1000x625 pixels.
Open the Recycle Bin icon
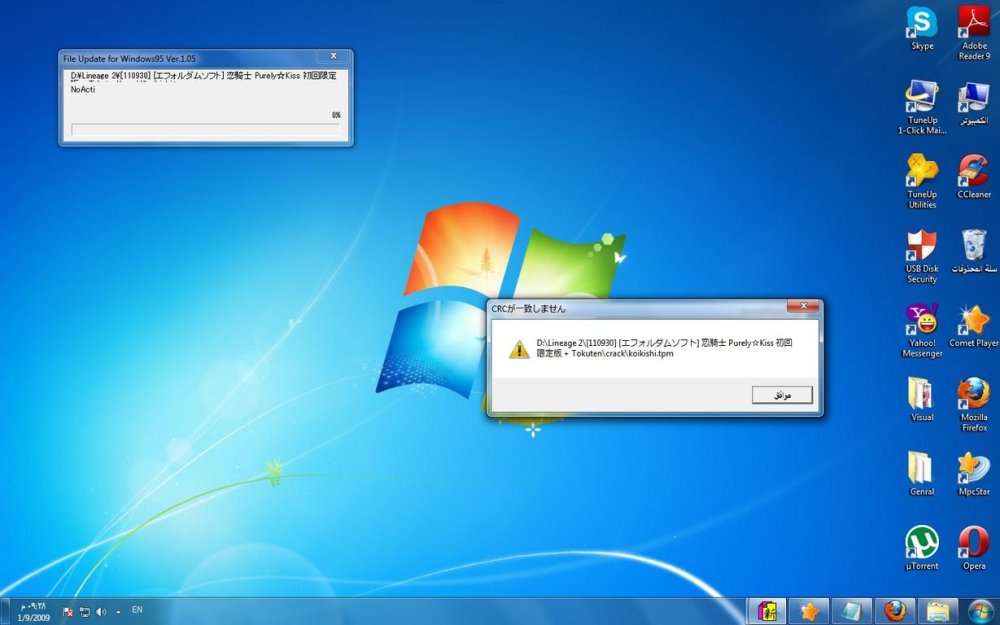973,246
